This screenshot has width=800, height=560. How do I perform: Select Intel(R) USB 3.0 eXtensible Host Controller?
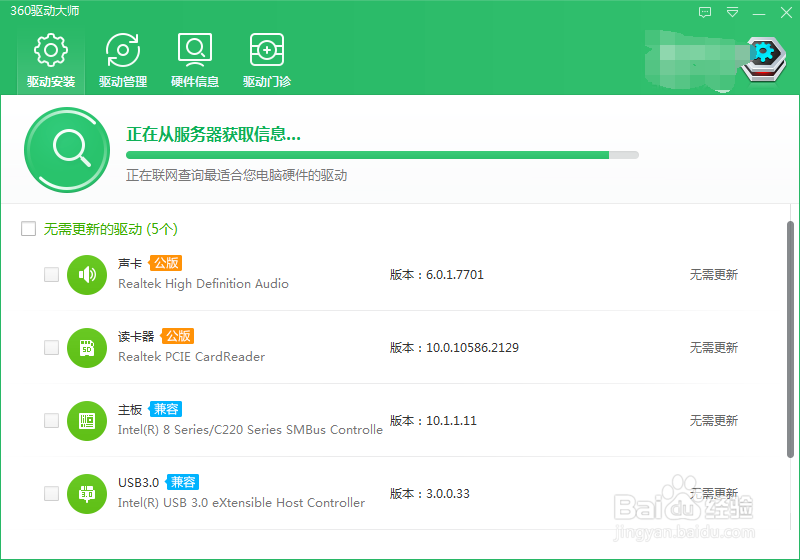(241, 503)
